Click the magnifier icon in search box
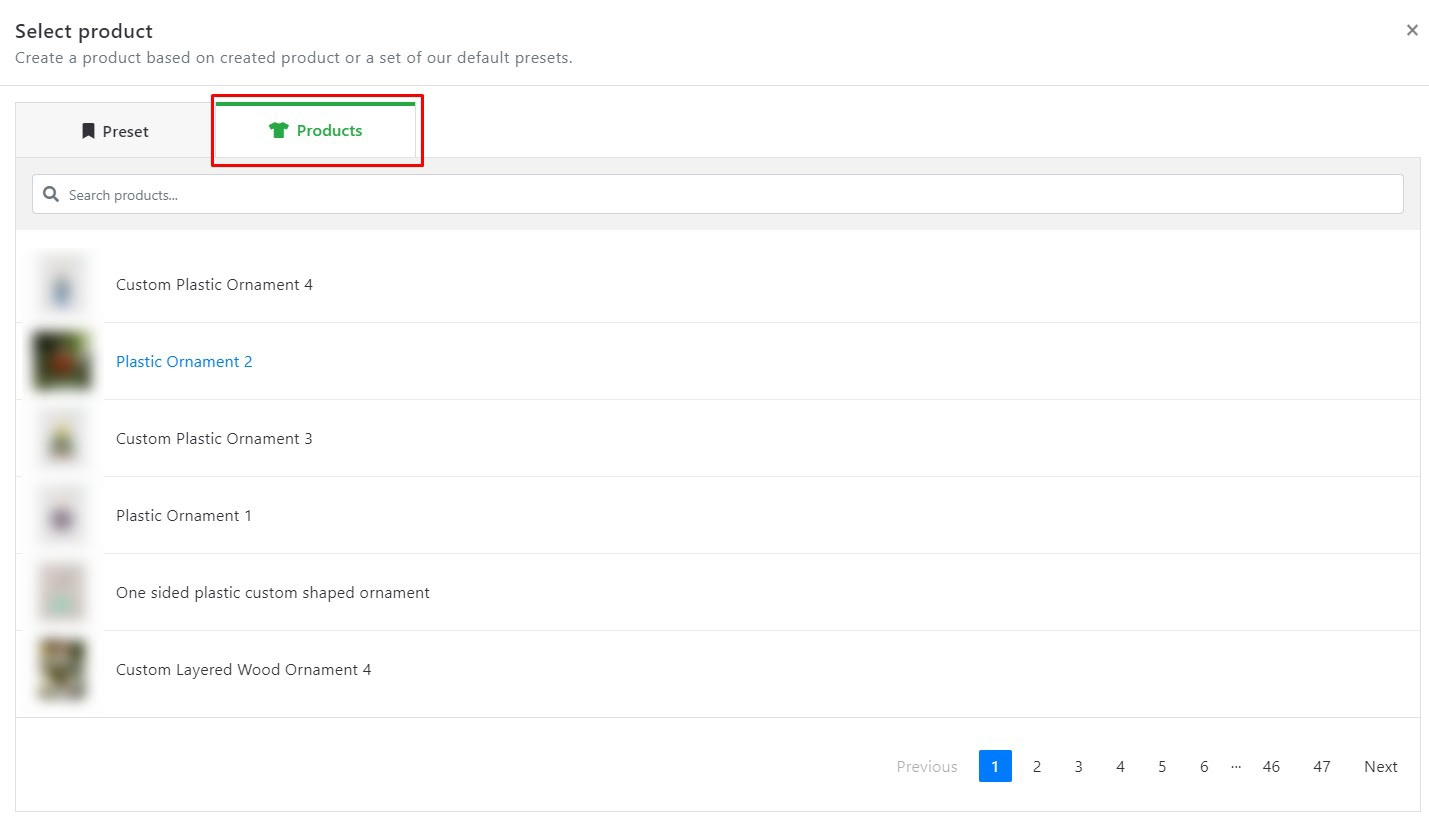 [51, 194]
